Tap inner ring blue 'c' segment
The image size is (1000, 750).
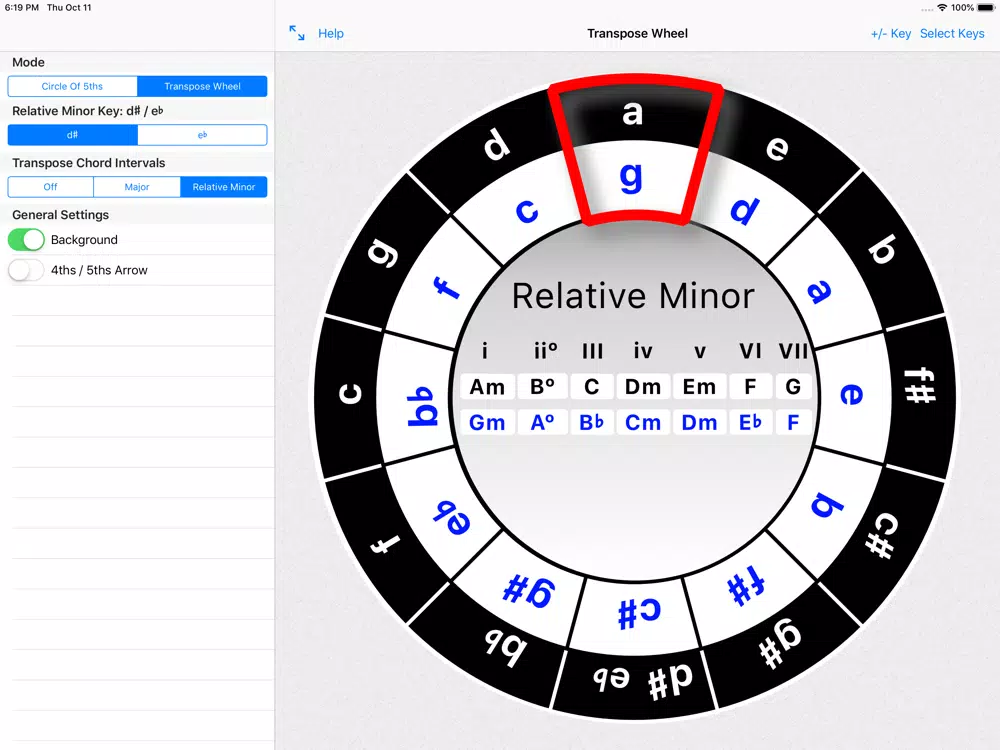(527, 210)
